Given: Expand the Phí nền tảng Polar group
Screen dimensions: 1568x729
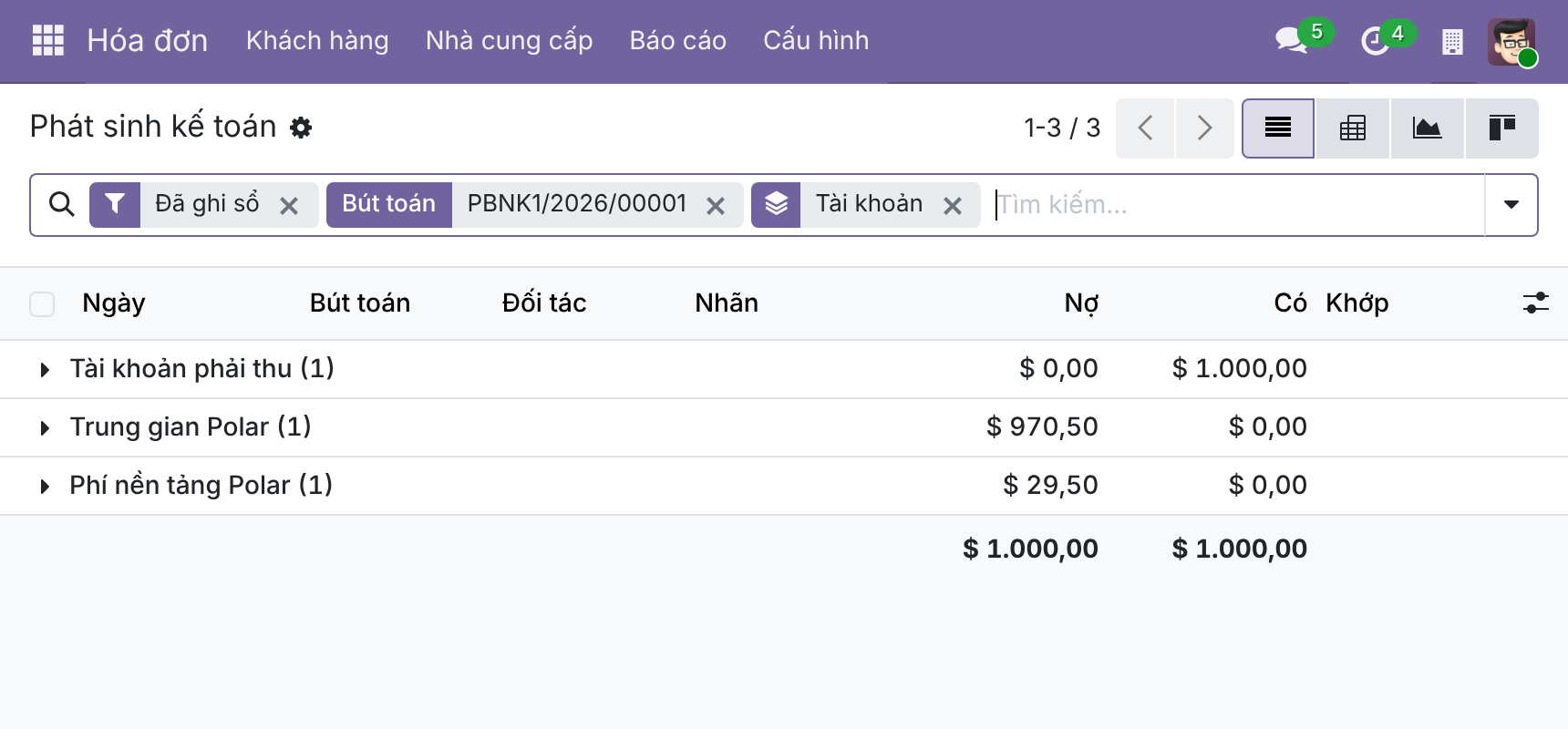Looking at the screenshot, I should (44, 486).
